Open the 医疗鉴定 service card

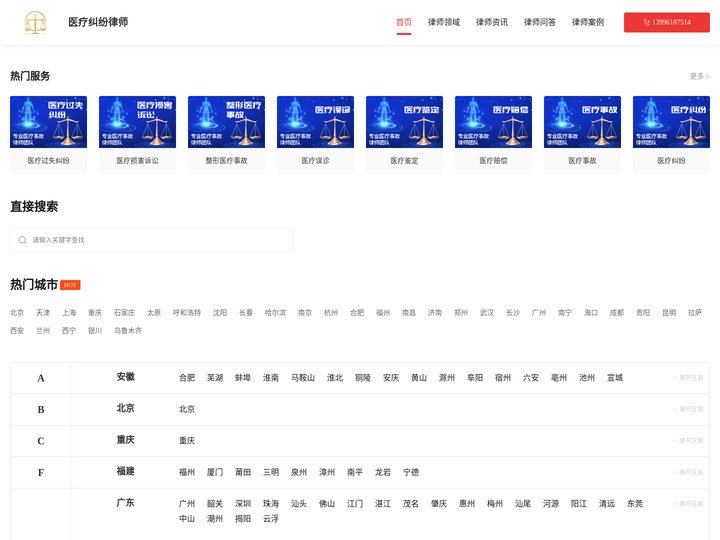pos(405,135)
